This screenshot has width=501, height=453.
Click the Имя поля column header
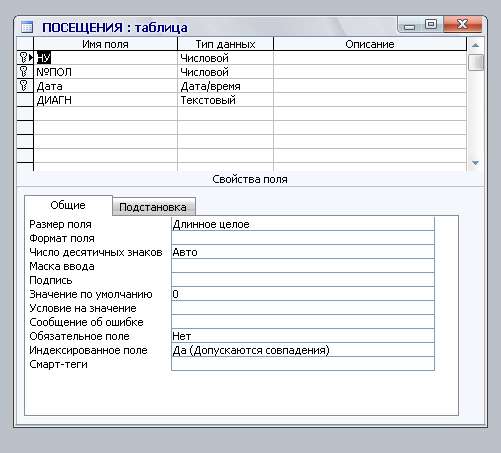pos(105,44)
